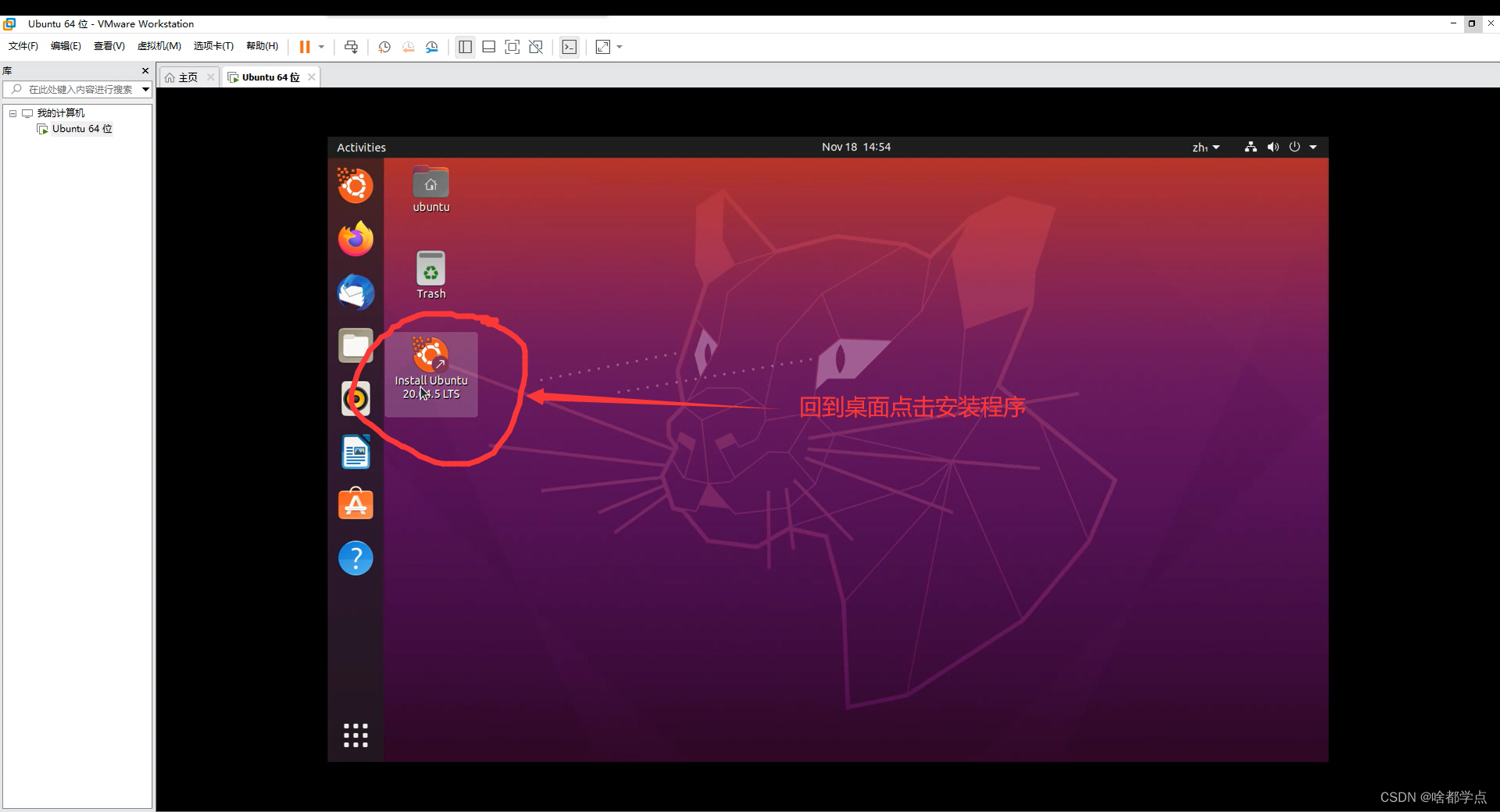Pause the virtual machine with orange button
Screen dimensions: 1500x812
click(x=305, y=47)
